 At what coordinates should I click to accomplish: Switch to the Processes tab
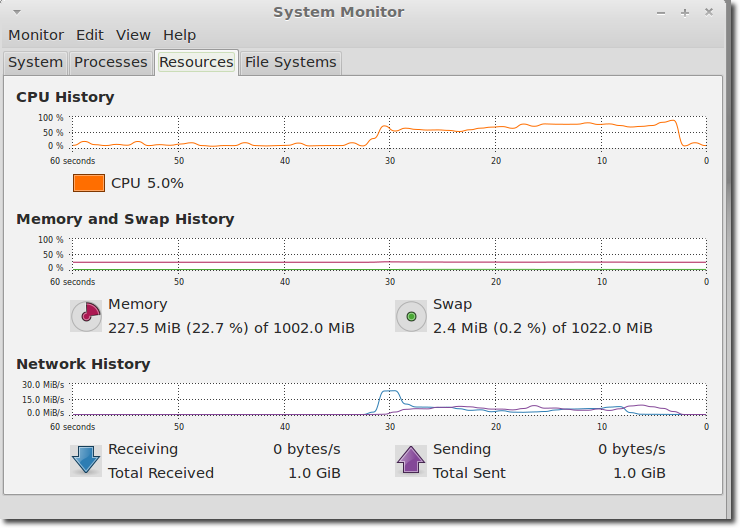pyautogui.click(x=111, y=62)
